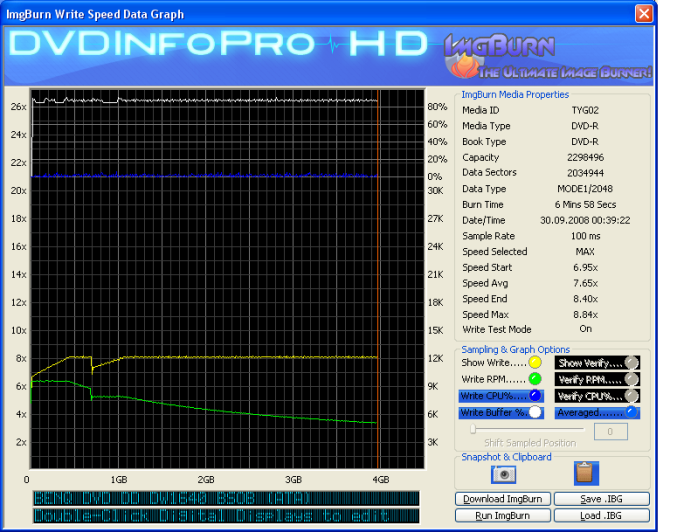This screenshot has width=699, height=532.
Task: Click the camera snapshot icon
Action: tap(503, 474)
